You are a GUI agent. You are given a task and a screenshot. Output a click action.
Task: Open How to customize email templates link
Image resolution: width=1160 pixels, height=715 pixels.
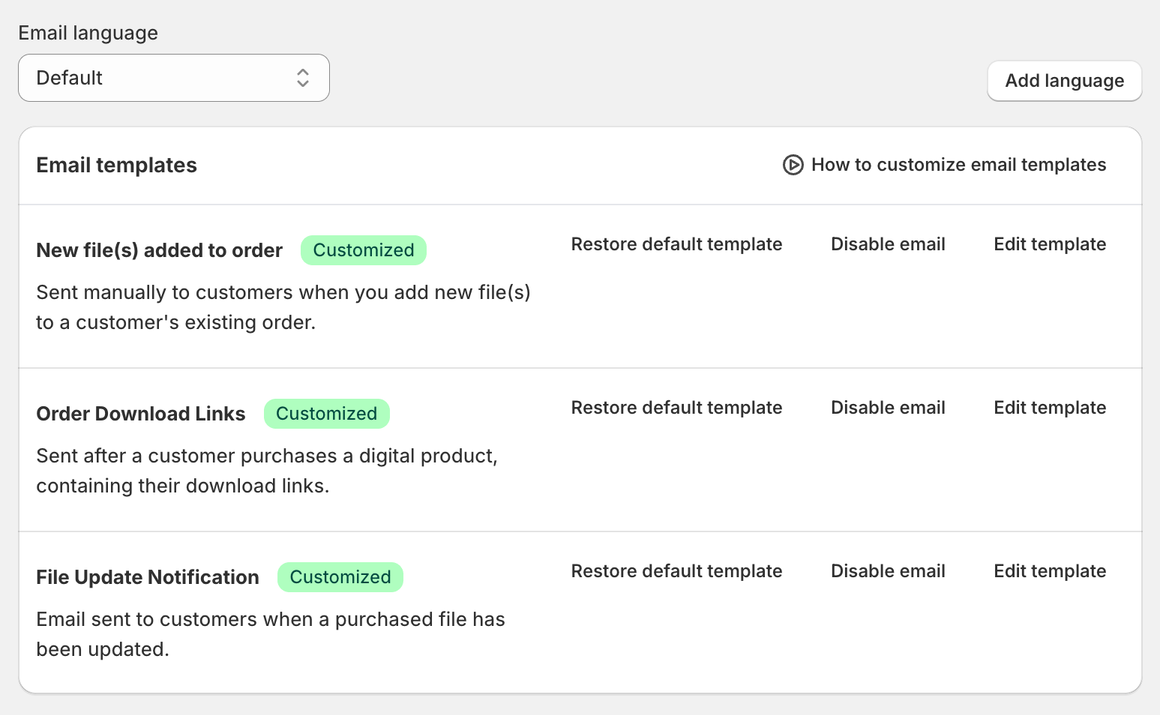click(958, 164)
